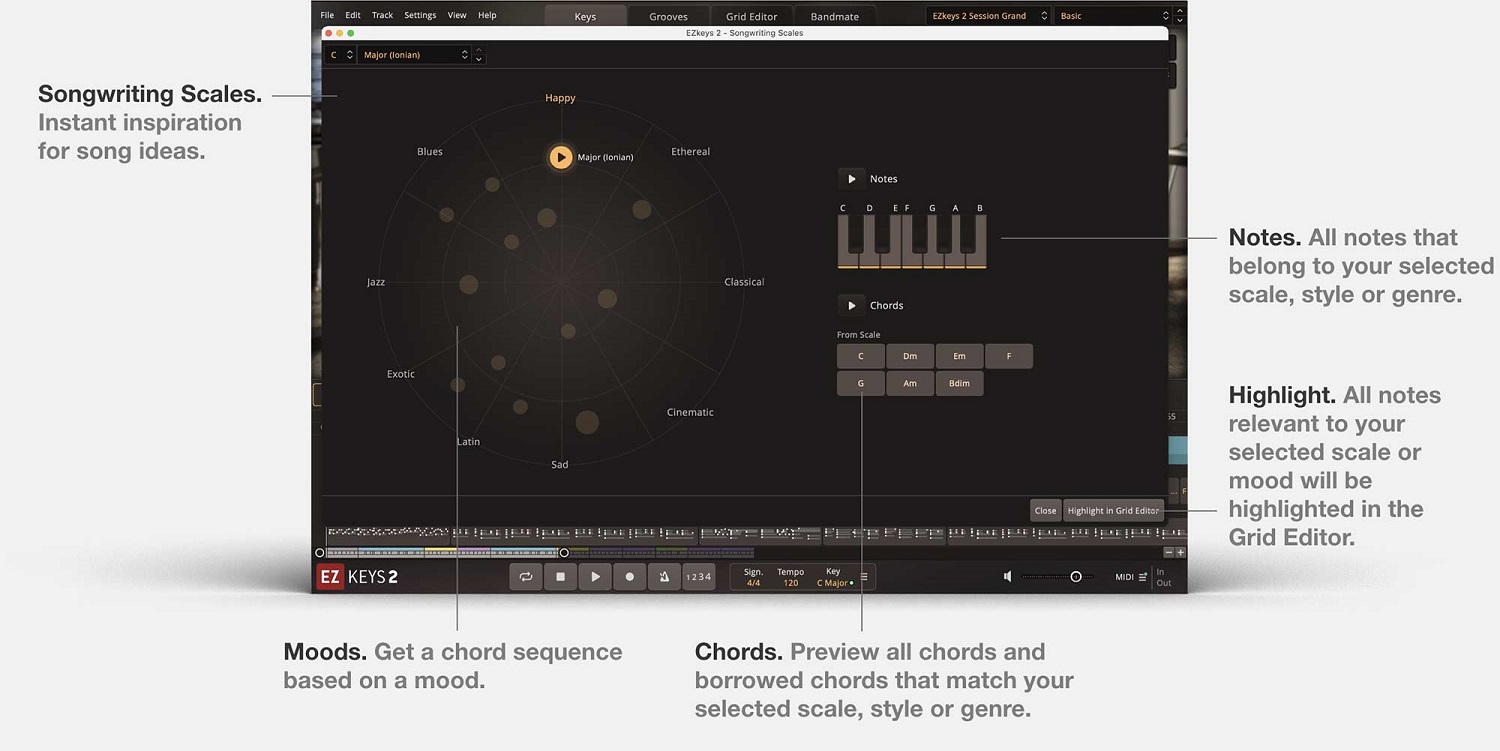Open the Major (Ionian) scale dropdown
The width and height of the screenshot is (1500, 751).
[x=415, y=55]
